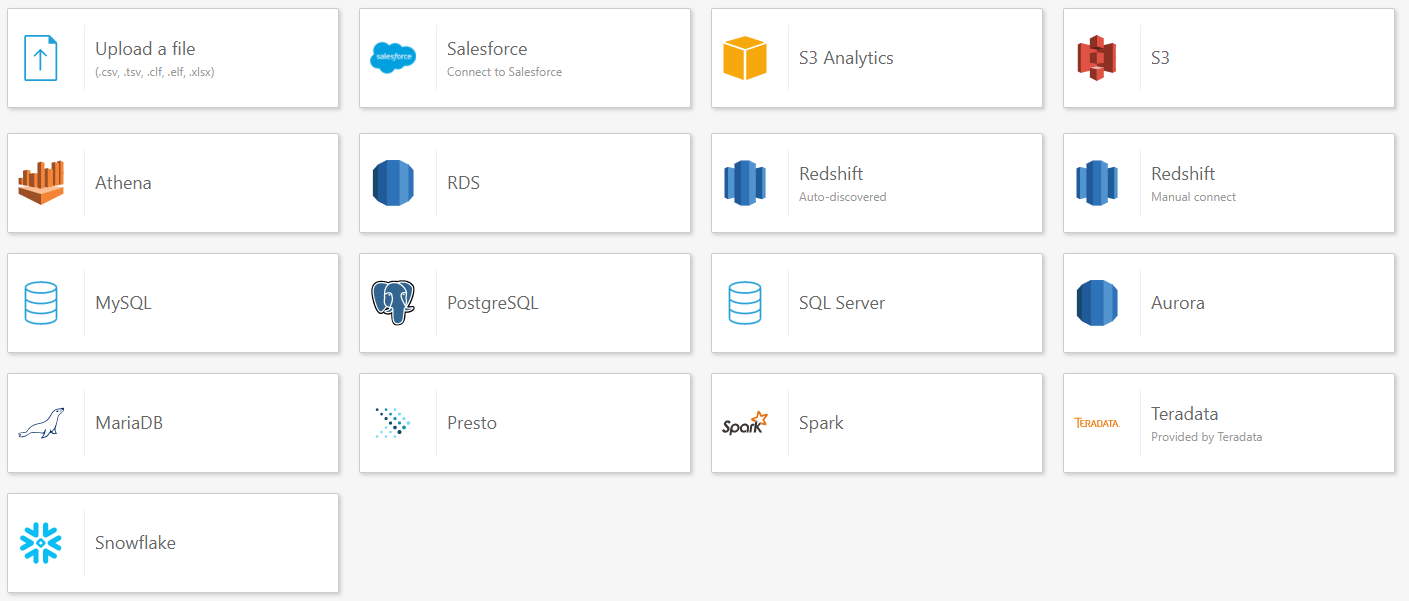
Task: Select the Redshift title above Auto-discovered
Action: coord(831,174)
